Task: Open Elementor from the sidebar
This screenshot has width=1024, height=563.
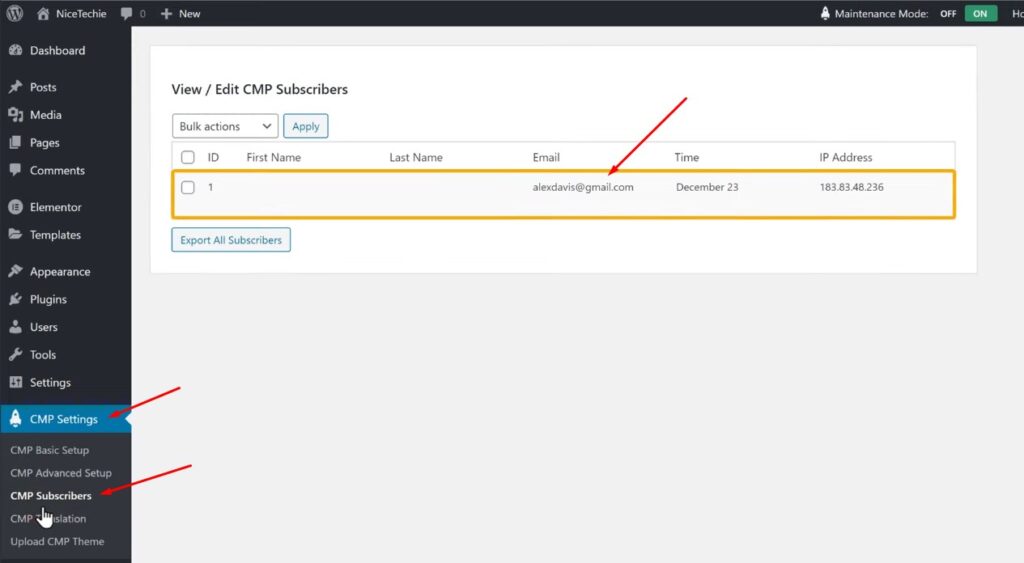Action: [x=55, y=207]
